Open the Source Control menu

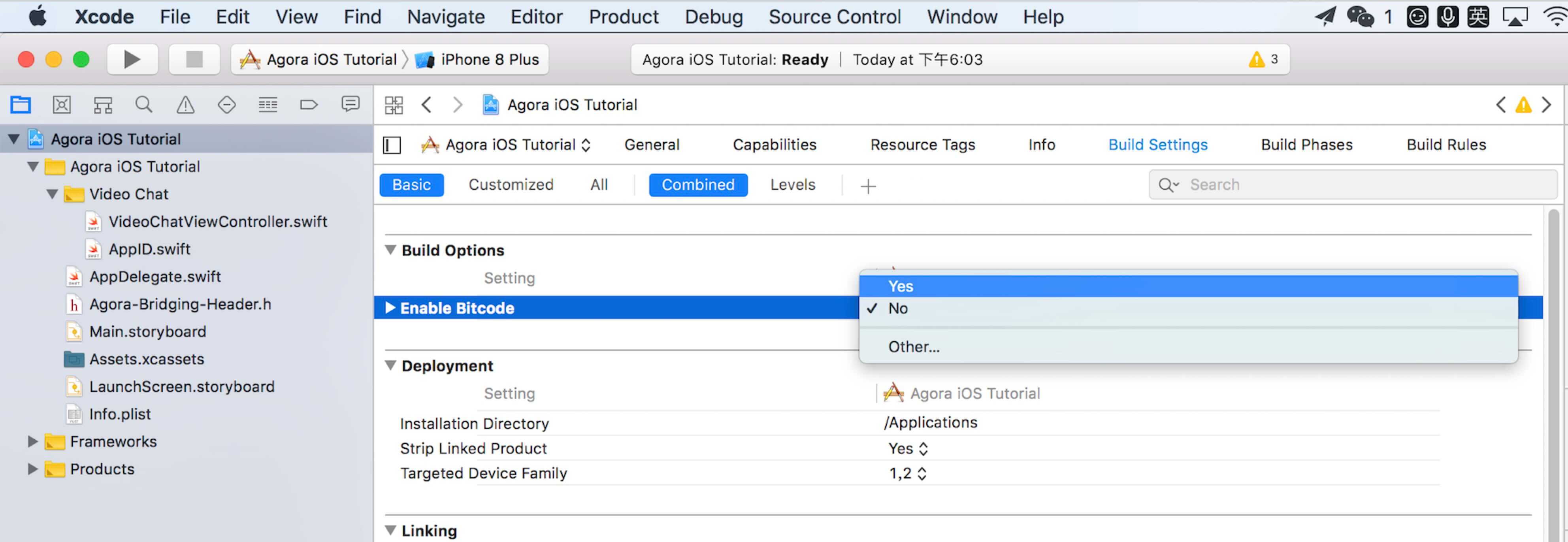tap(835, 17)
